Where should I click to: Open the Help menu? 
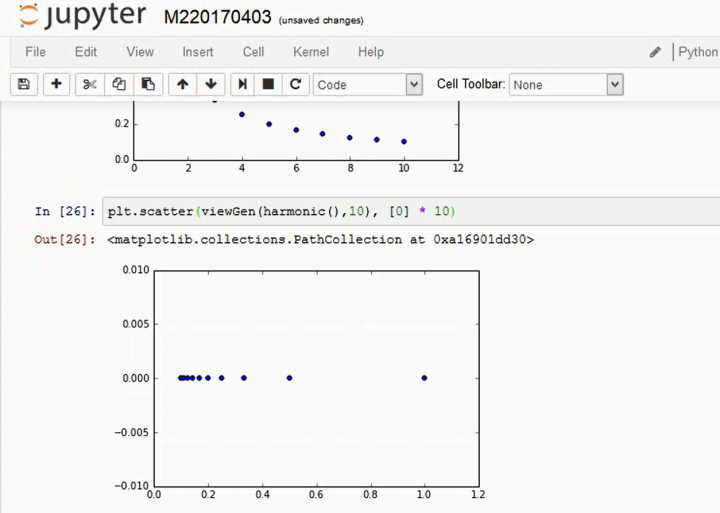click(x=371, y=52)
